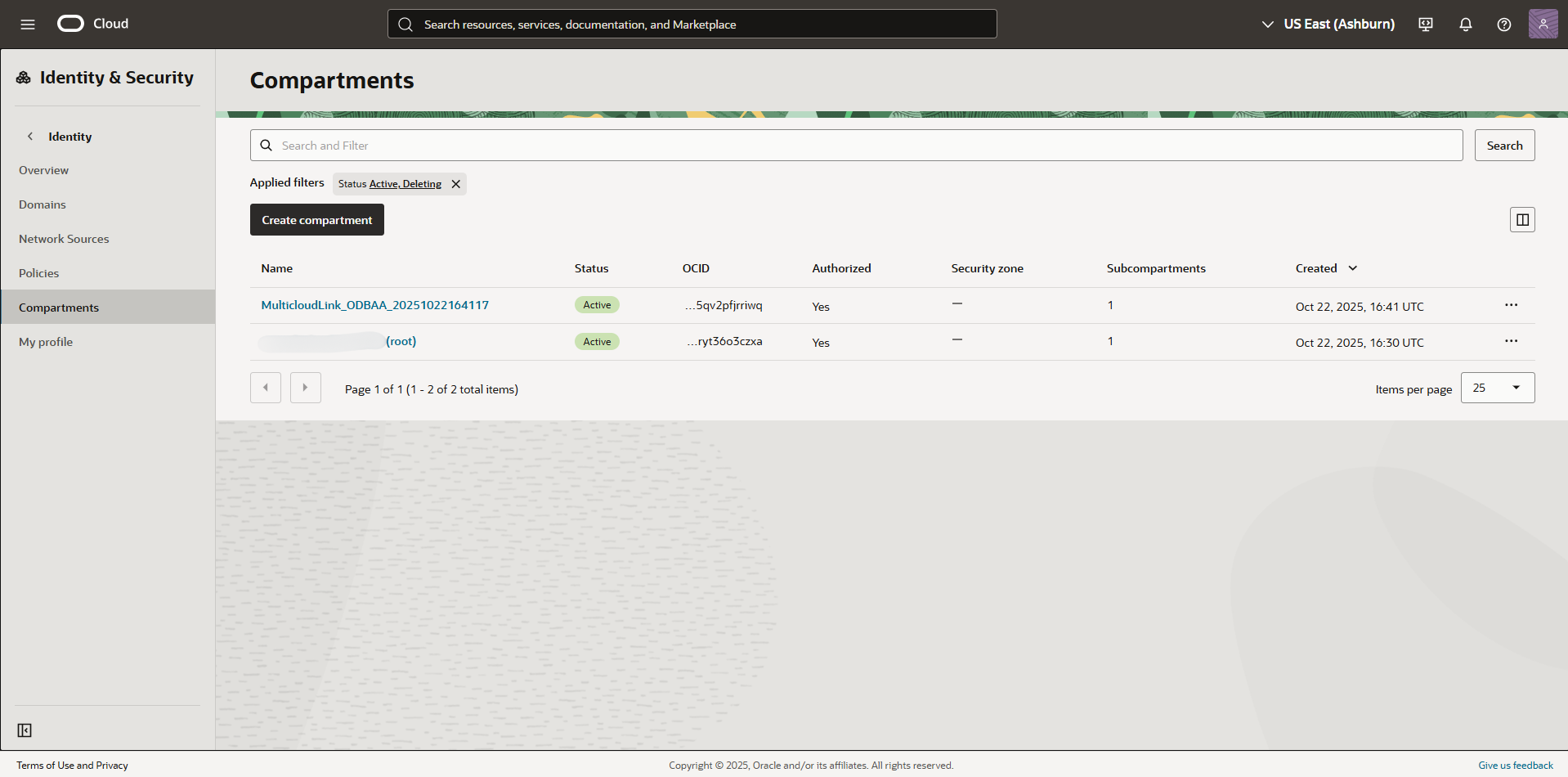This screenshot has height=777, width=1568.
Task: Click the Create compartment button
Action: pos(316,219)
